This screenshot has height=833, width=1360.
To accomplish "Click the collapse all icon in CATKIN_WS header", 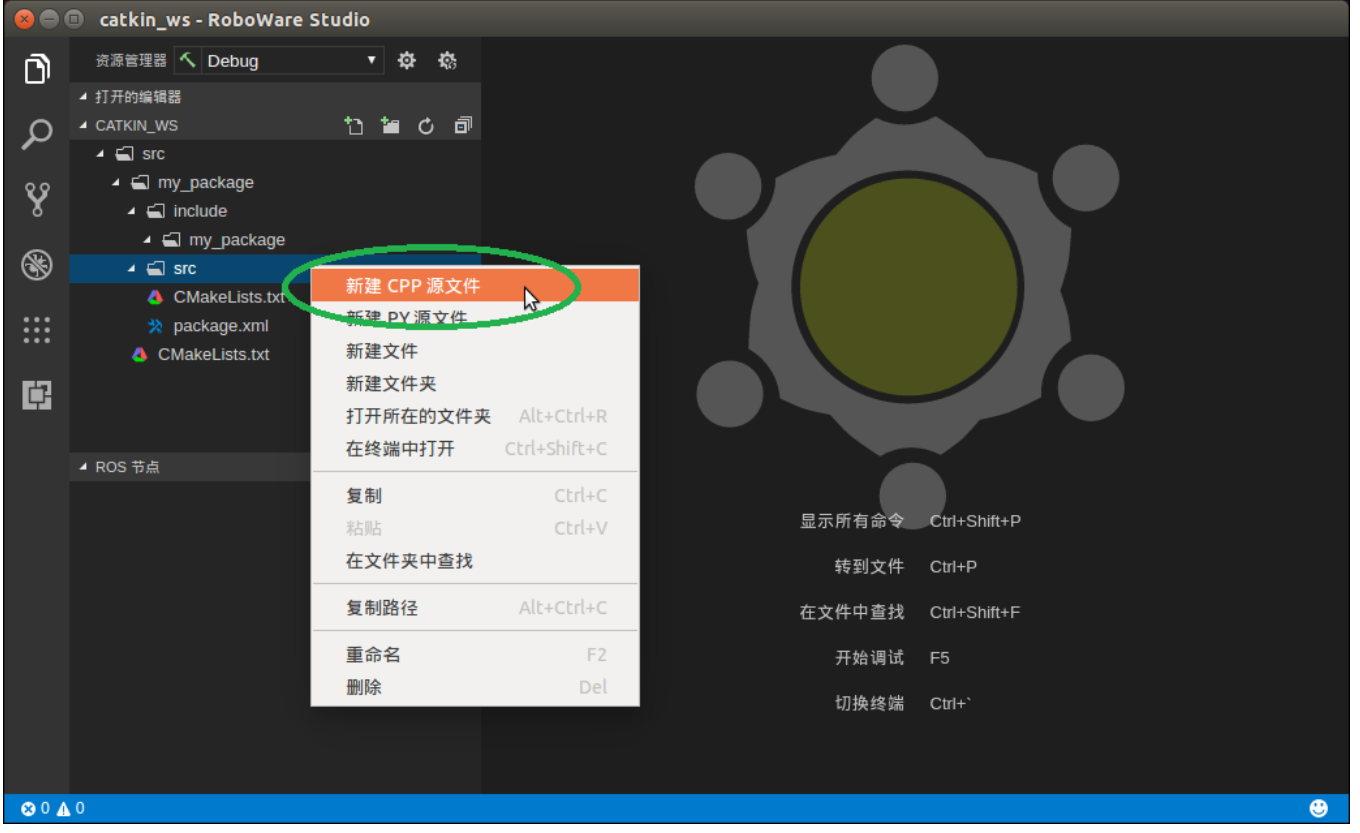I will click(x=462, y=126).
